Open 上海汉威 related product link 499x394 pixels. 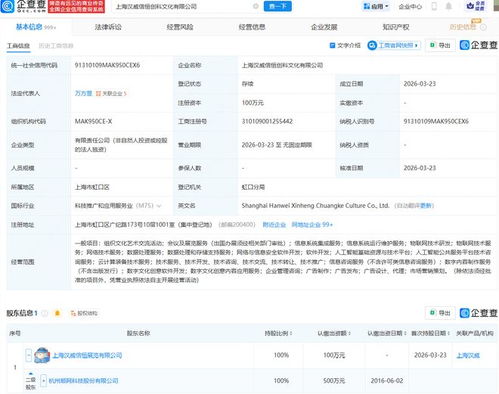tap(468, 355)
